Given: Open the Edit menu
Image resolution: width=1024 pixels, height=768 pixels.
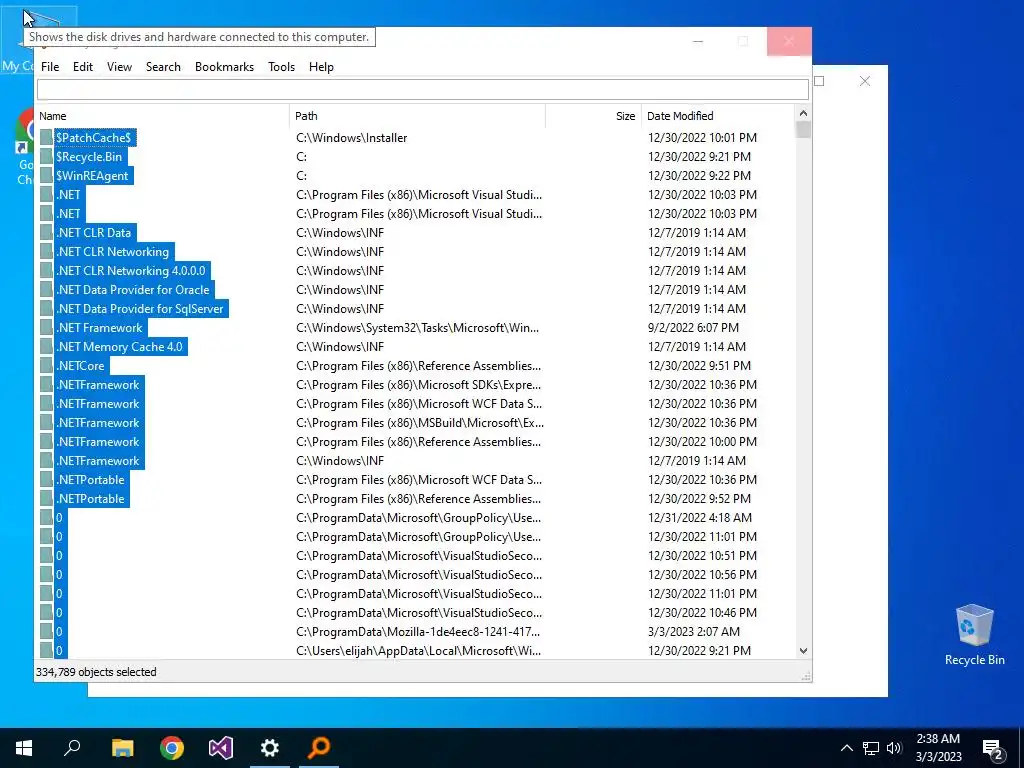Looking at the screenshot, I should point(82,67).
